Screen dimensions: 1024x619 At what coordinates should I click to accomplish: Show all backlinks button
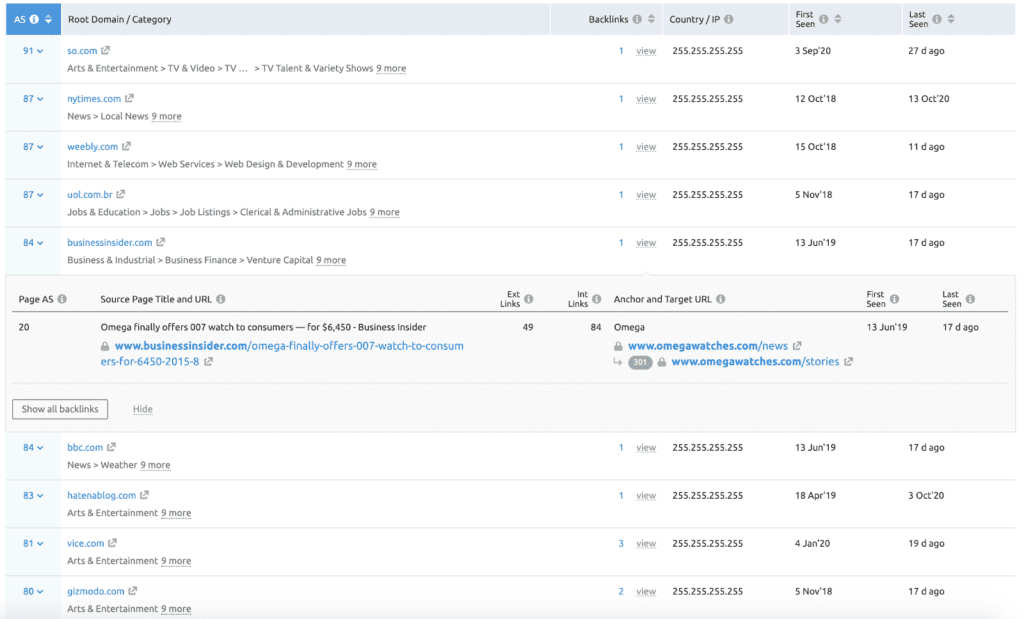60,409
